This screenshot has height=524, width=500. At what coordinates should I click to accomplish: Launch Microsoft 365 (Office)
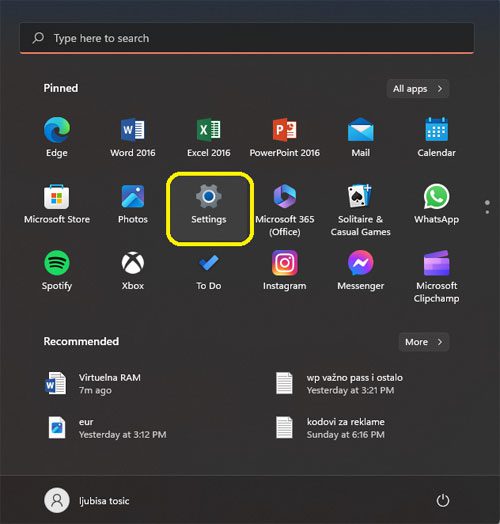click(x=285, y=210)
